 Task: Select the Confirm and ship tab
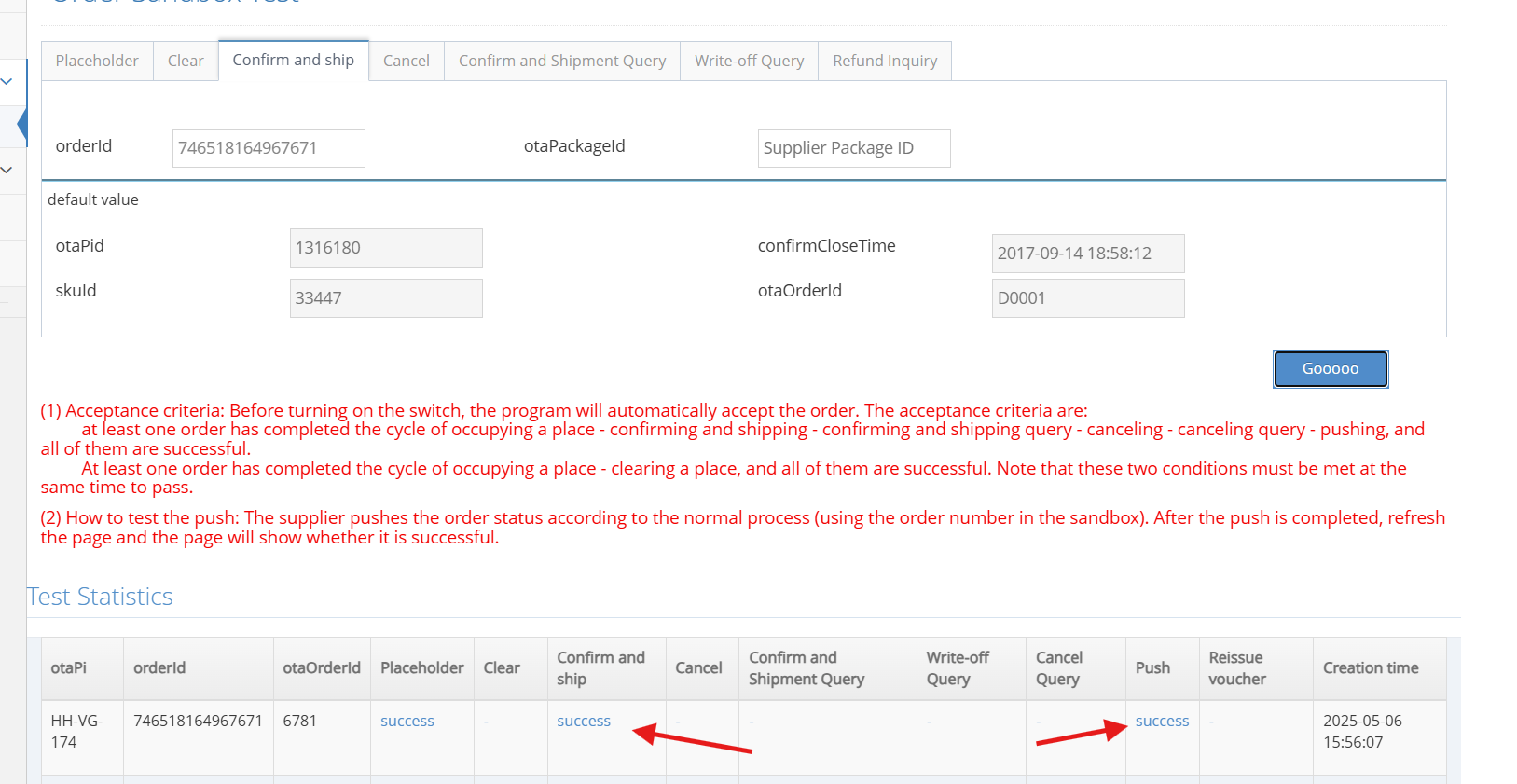click(293, 60)
